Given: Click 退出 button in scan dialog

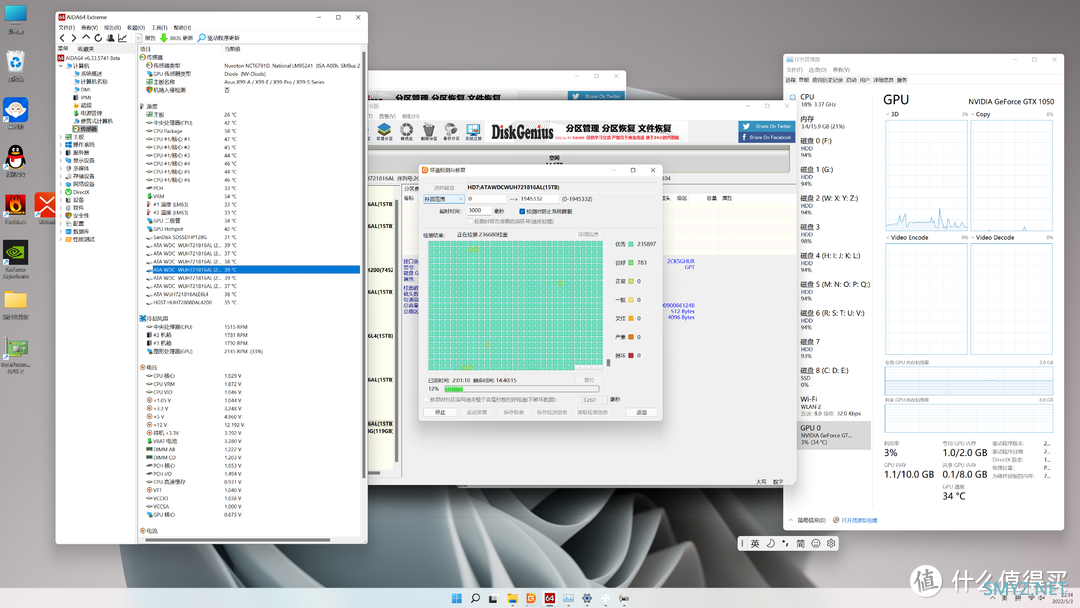Looking at the screenshot, I should pos(641,412).
